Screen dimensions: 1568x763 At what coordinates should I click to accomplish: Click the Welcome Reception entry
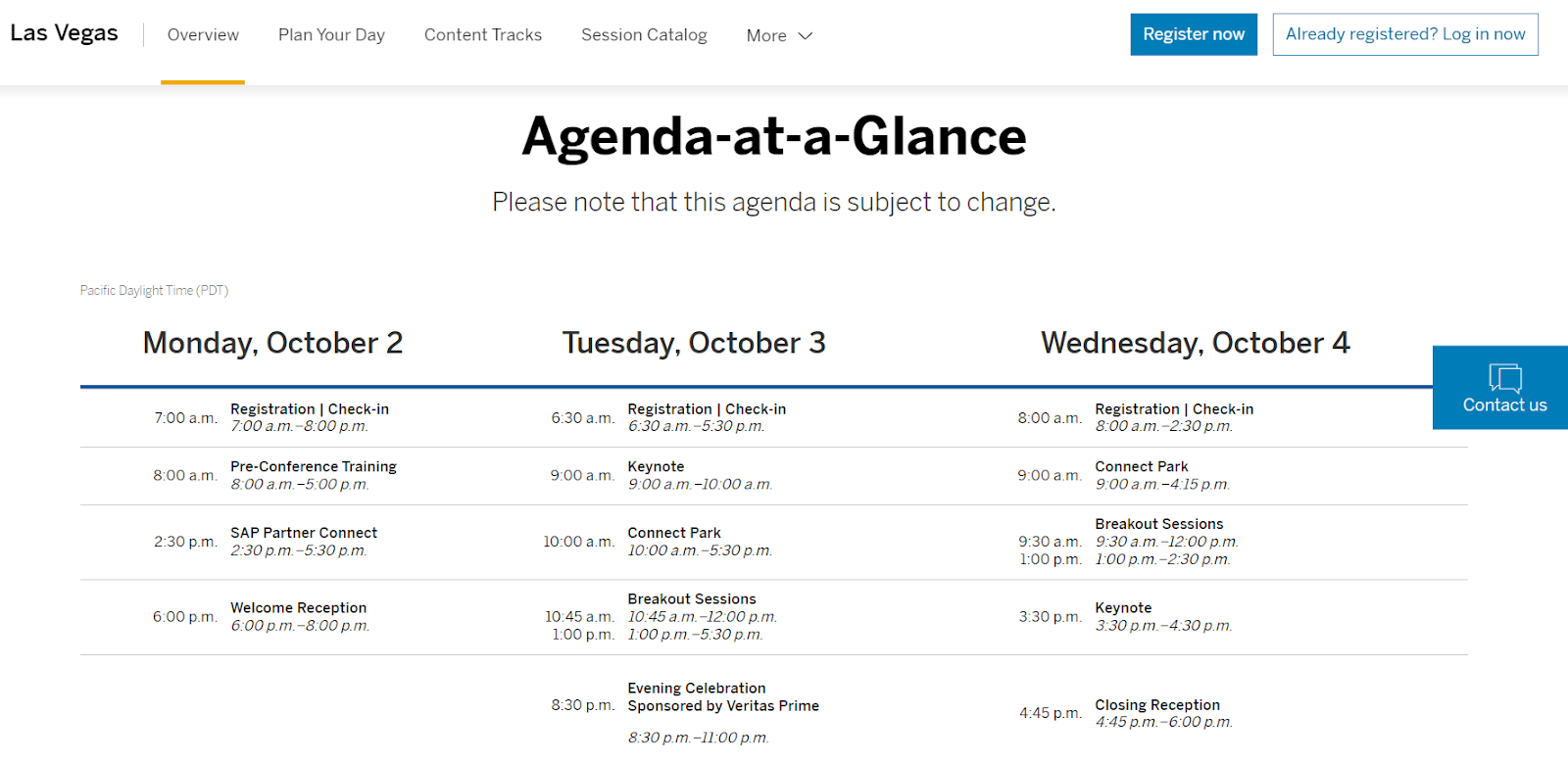(x=298, y=608)
